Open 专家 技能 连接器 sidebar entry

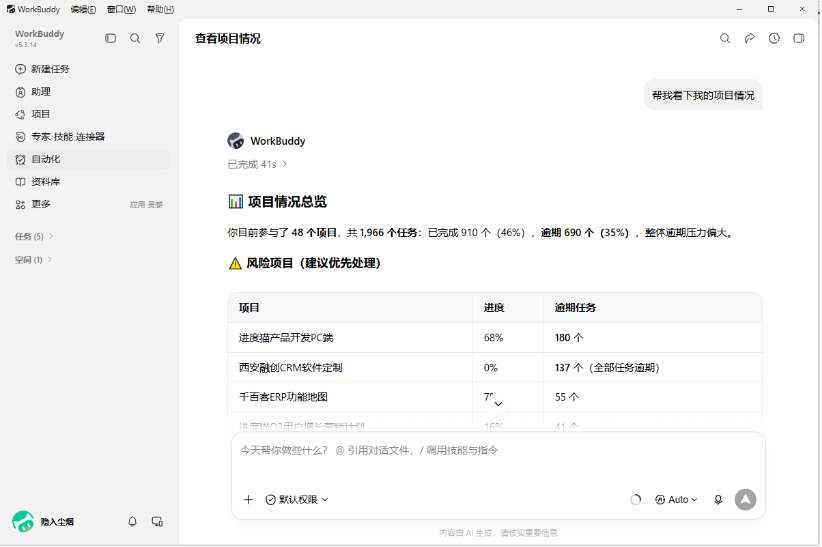[89, 137]
